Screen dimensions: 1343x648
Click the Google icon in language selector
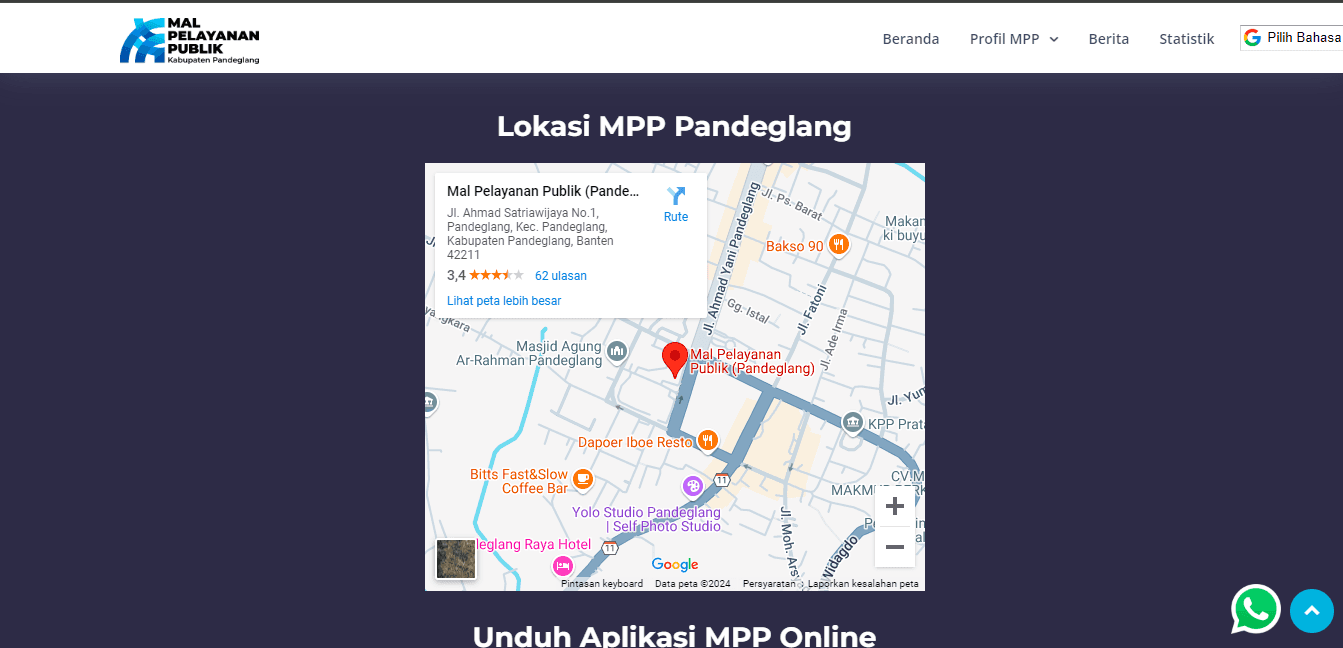1252,38
